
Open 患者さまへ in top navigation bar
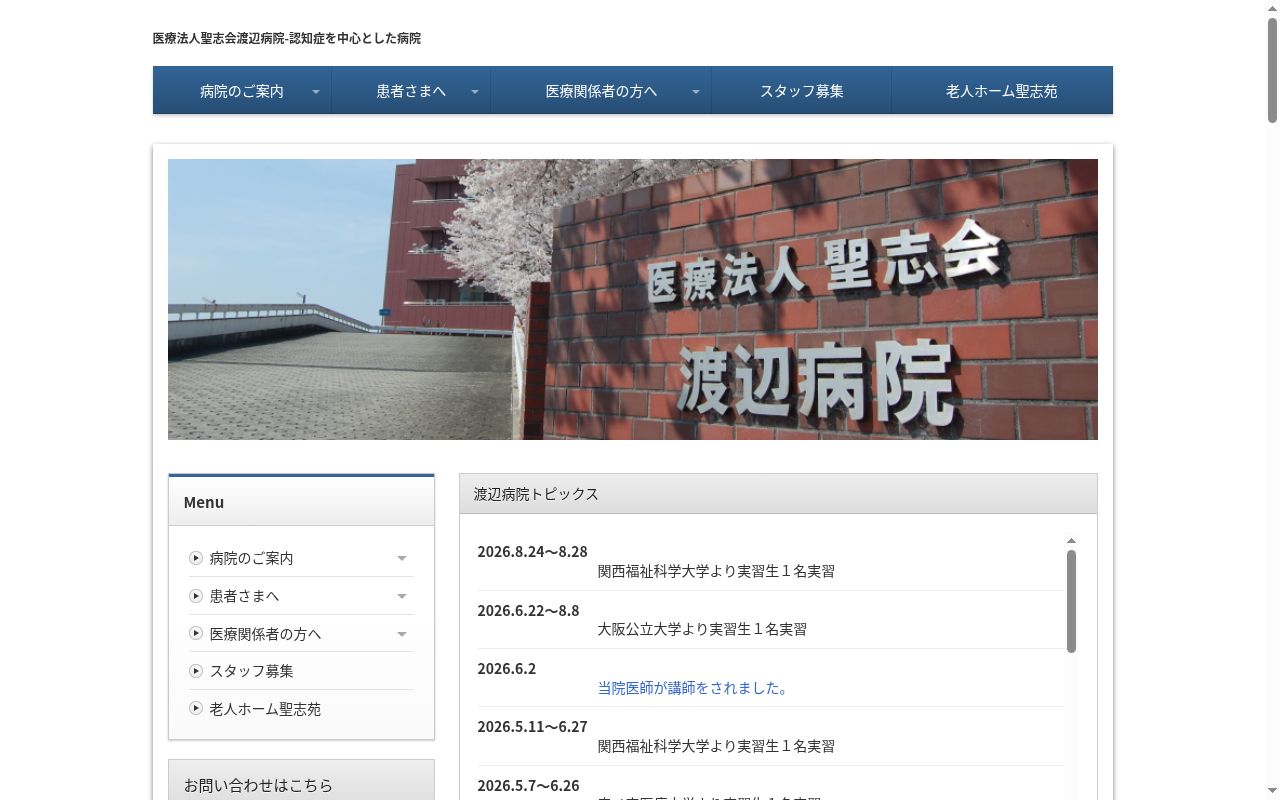[x=410, y=91]
